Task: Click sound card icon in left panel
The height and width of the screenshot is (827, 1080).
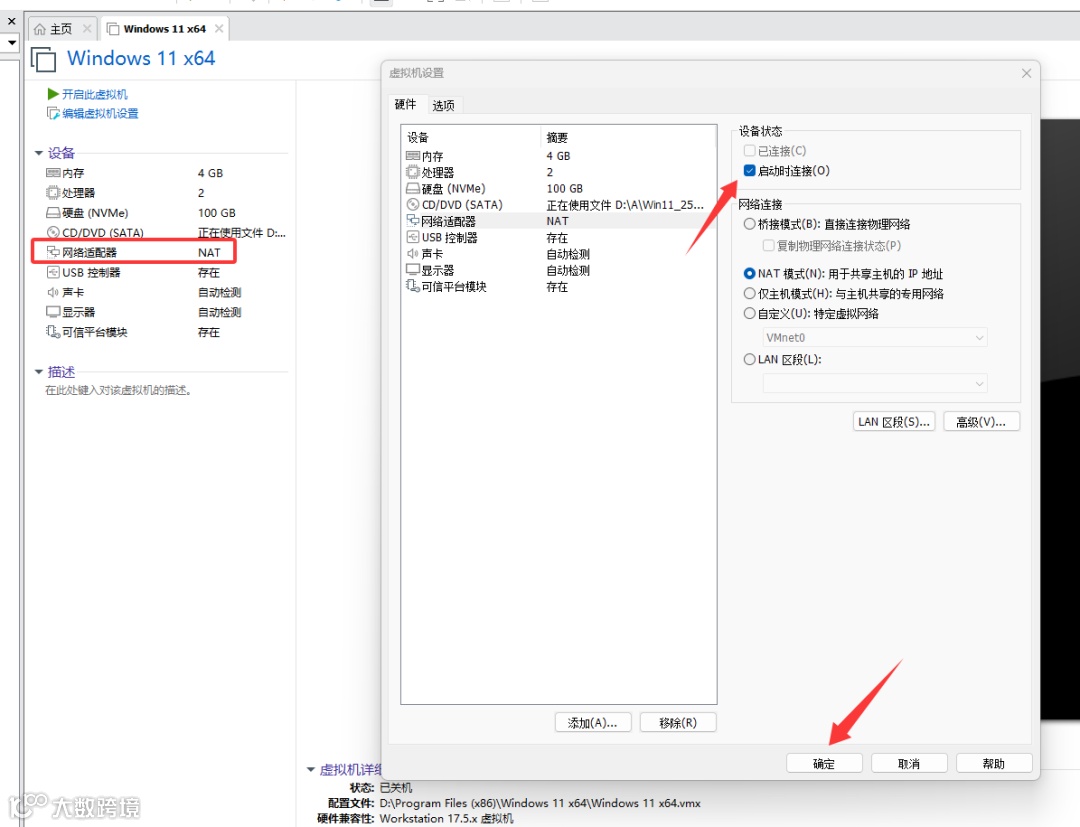Action: coord(53,292)
